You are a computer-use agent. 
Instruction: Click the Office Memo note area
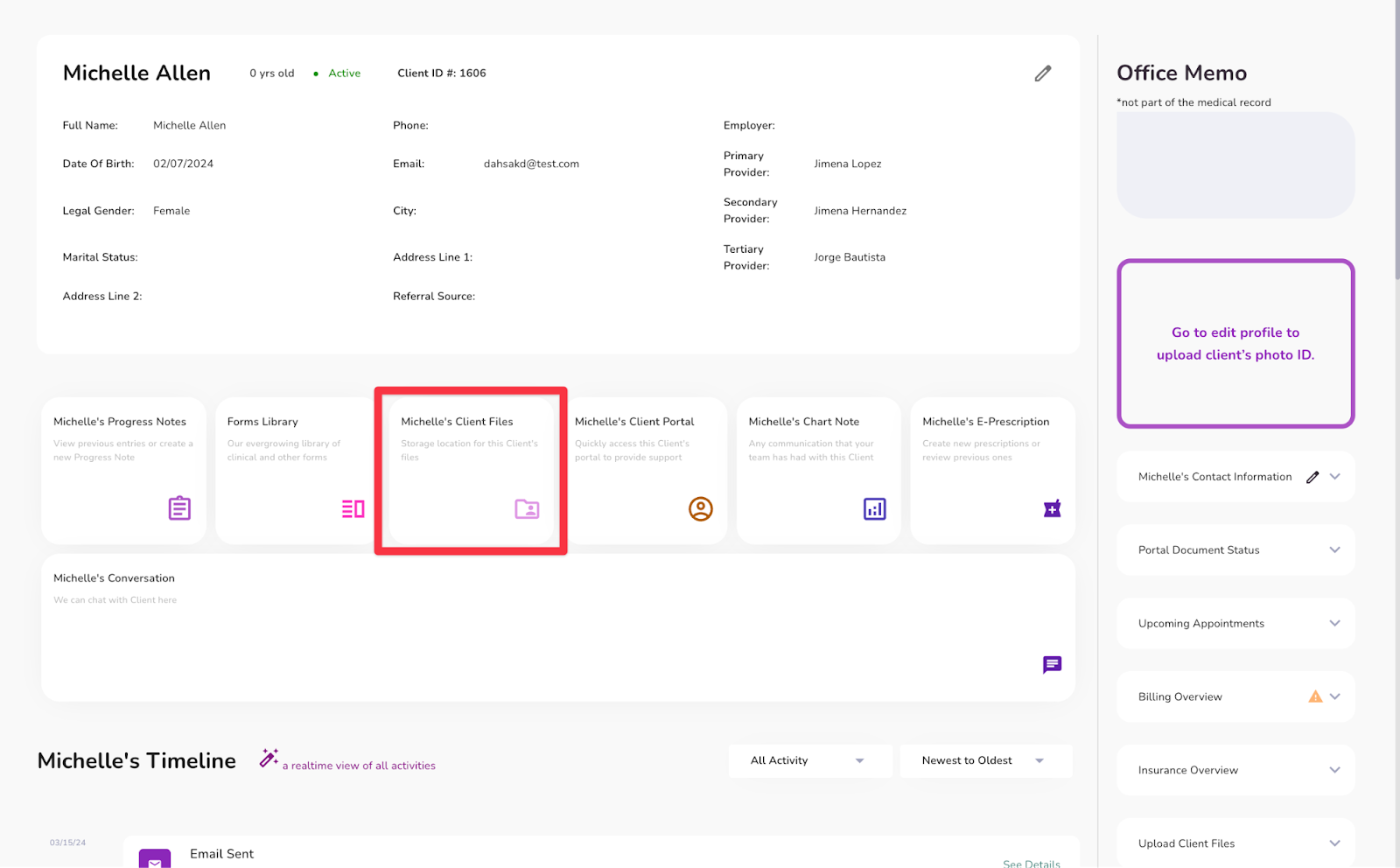(x=1235, y=164)
